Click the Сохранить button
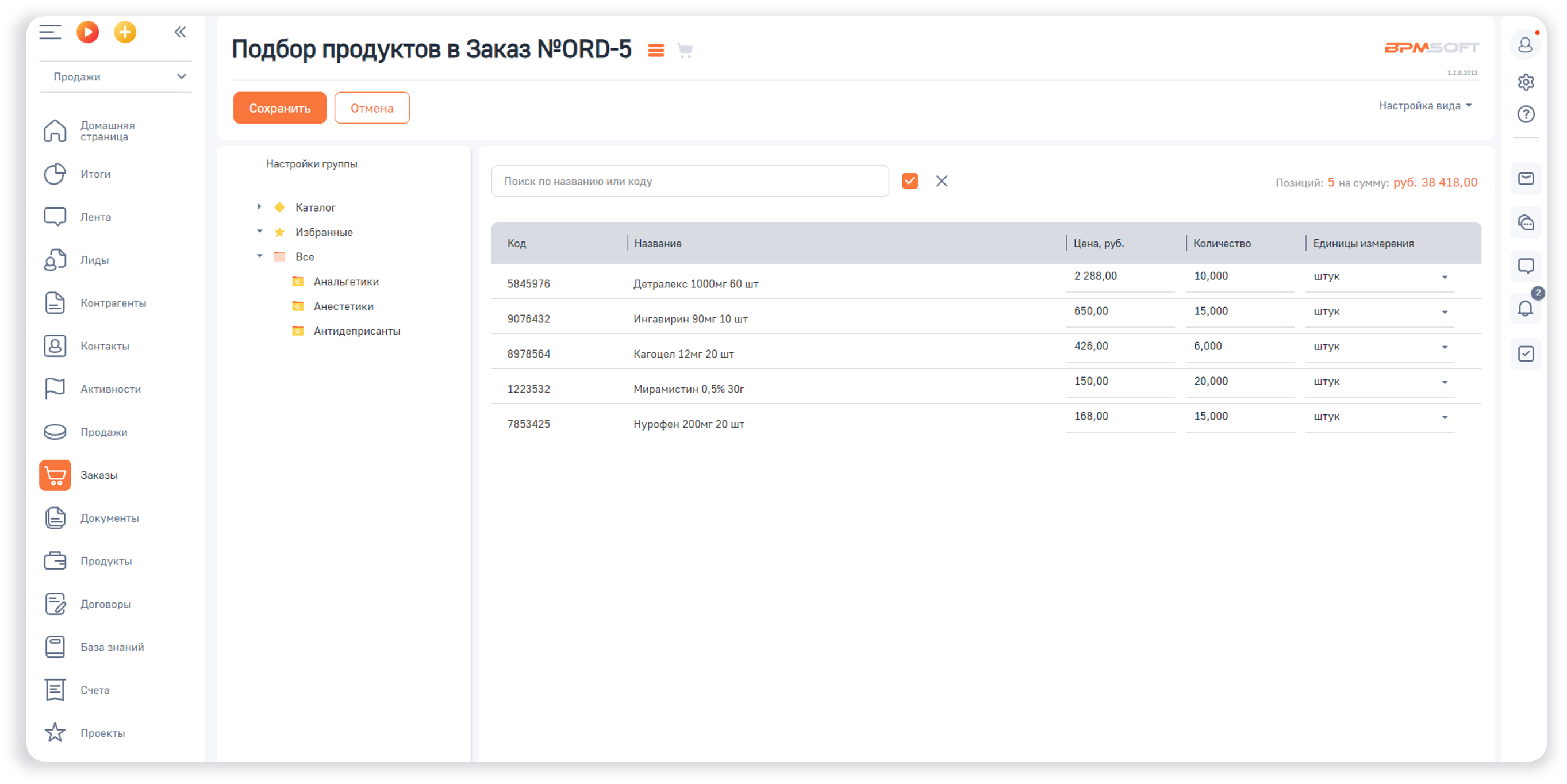1567x784 pixels. (280, 108)
